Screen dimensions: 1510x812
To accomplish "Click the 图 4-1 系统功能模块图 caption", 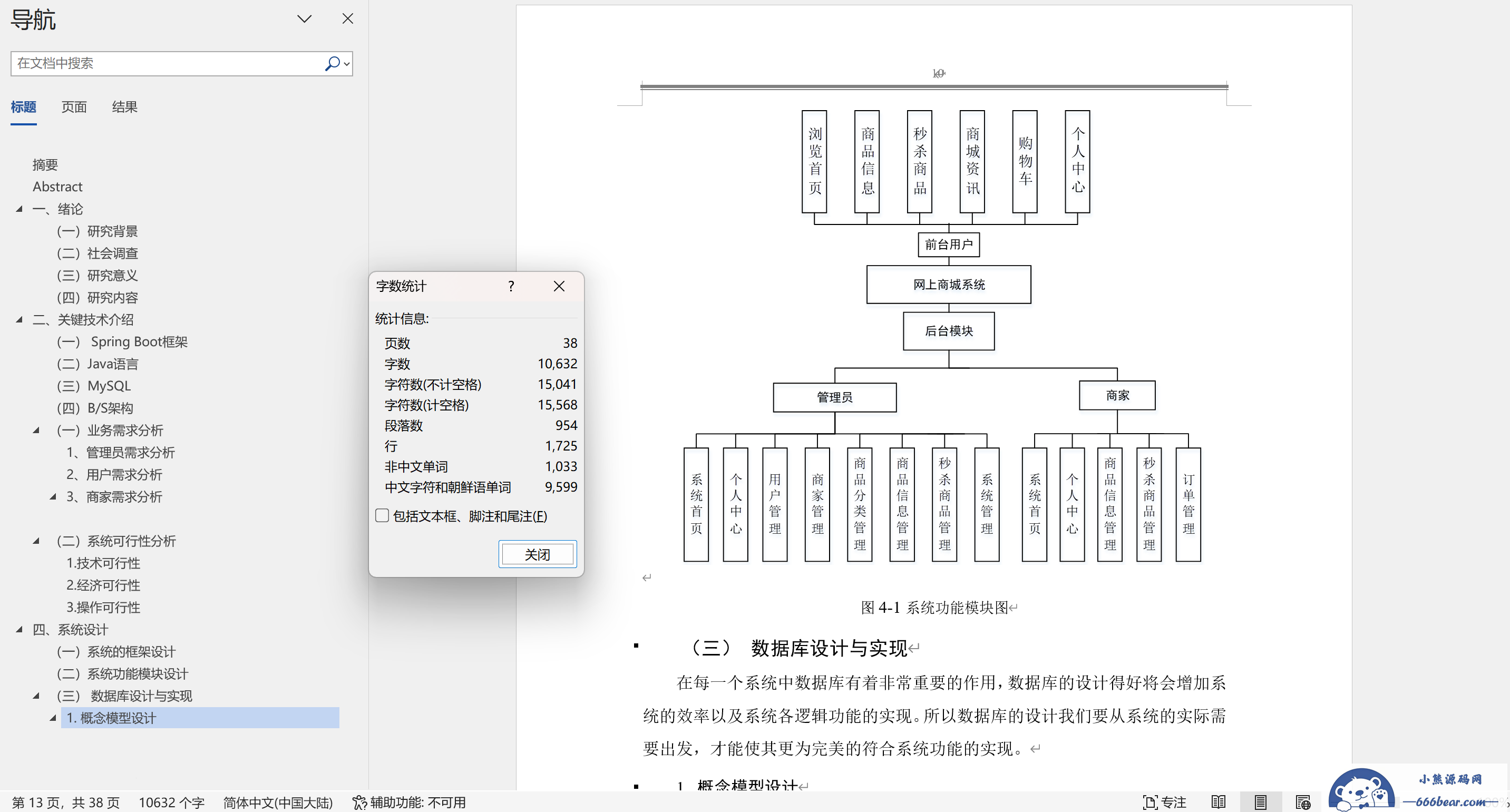I will point(935,608).
